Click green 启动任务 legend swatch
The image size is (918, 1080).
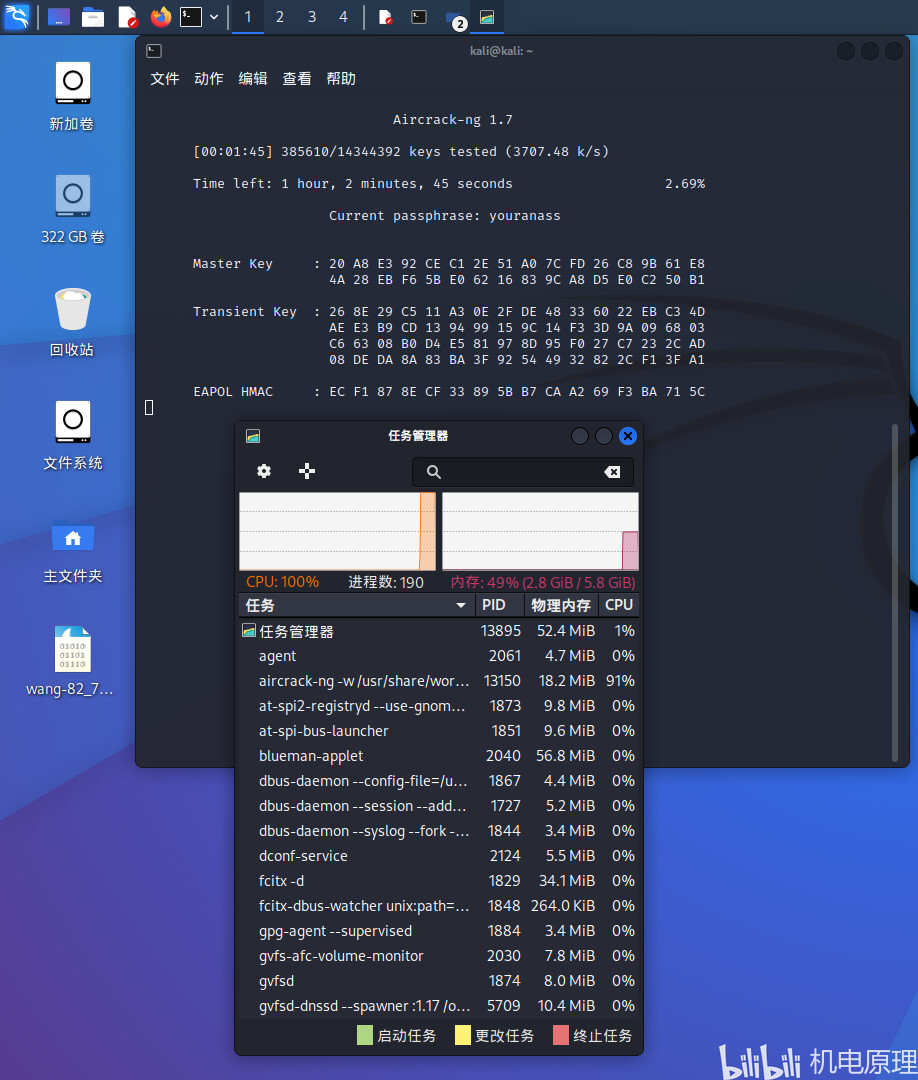coord(365,1035)
